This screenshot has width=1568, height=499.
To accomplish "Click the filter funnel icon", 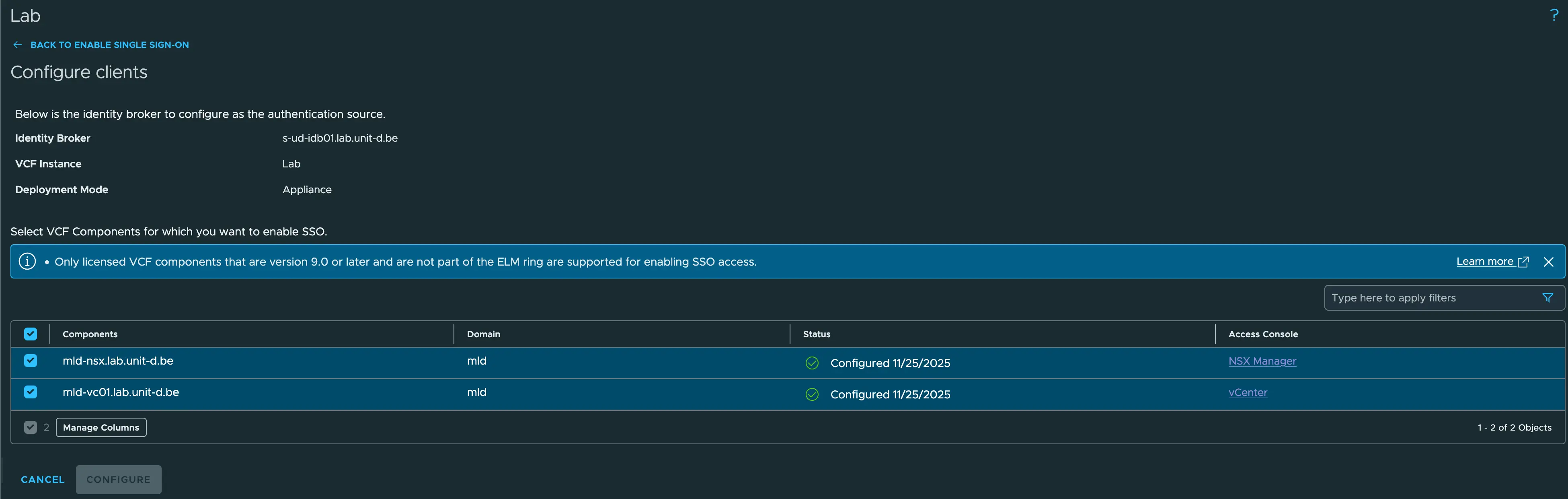I will 1549,297.
